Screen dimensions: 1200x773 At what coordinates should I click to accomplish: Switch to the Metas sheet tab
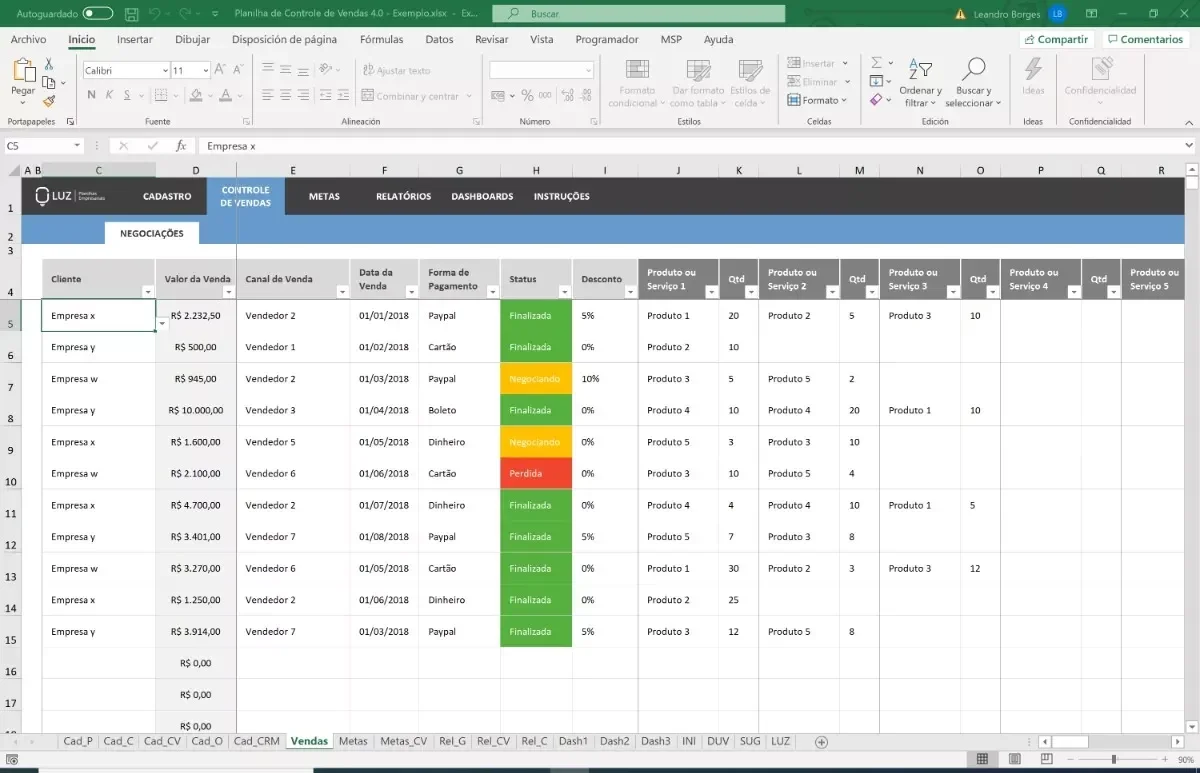pos(353,742)
